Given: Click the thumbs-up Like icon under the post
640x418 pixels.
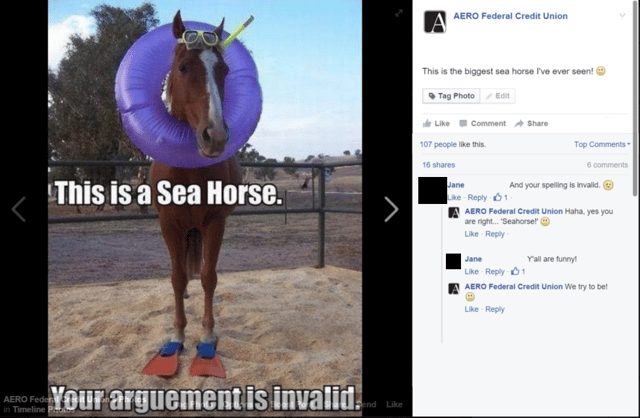Looking at the screenshot, I should tap(427, 123).
